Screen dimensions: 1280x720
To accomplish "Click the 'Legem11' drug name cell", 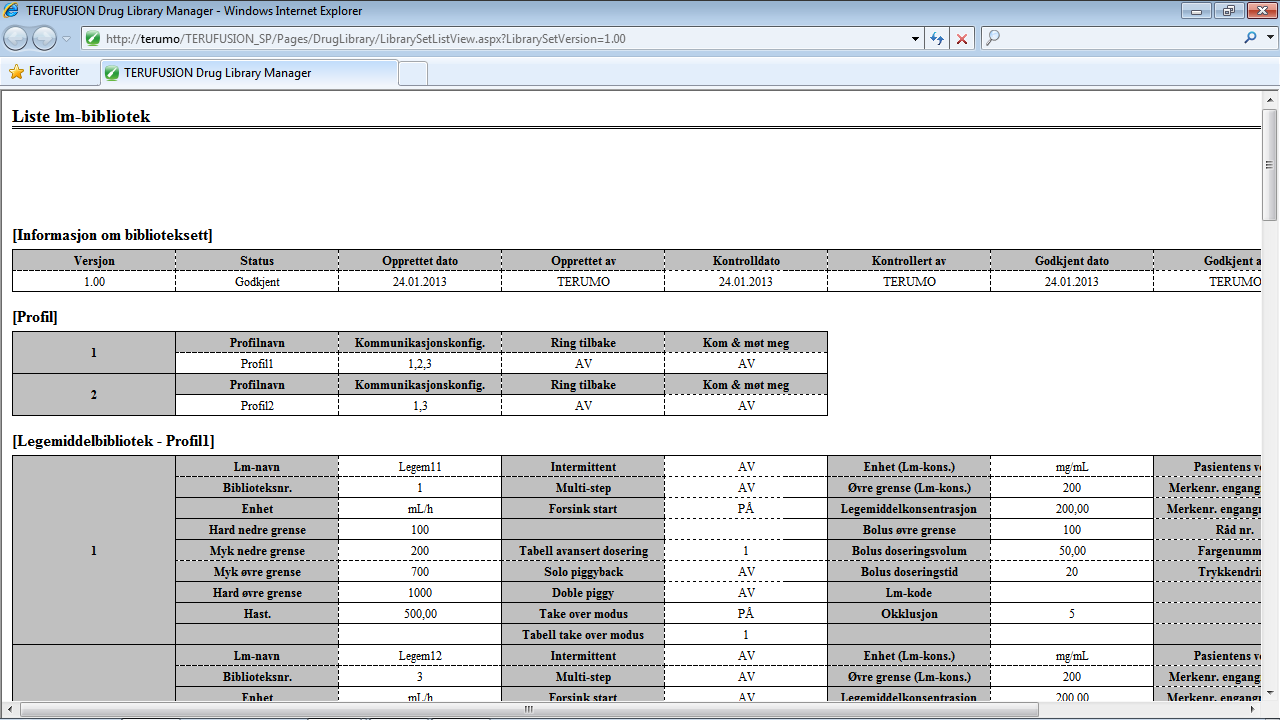I will (420, 467).
